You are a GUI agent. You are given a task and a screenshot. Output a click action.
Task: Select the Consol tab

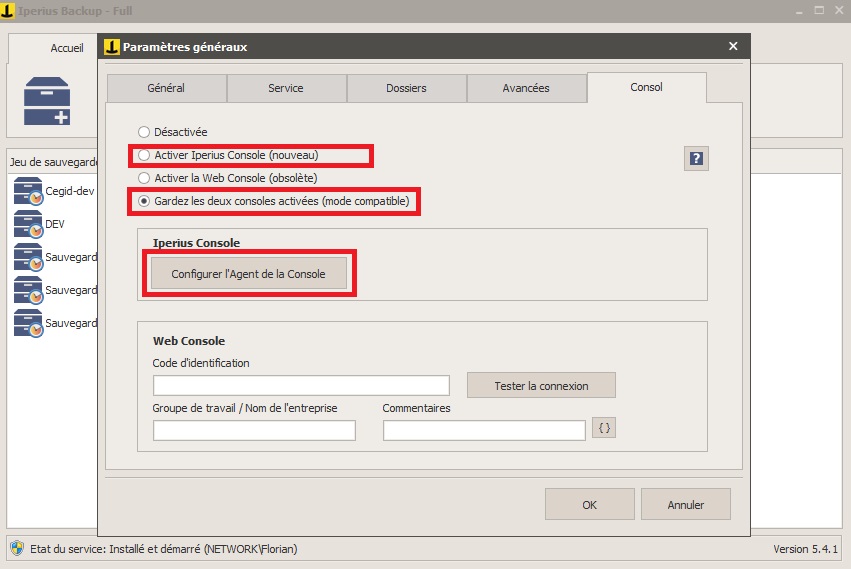[x=646, y=87]
